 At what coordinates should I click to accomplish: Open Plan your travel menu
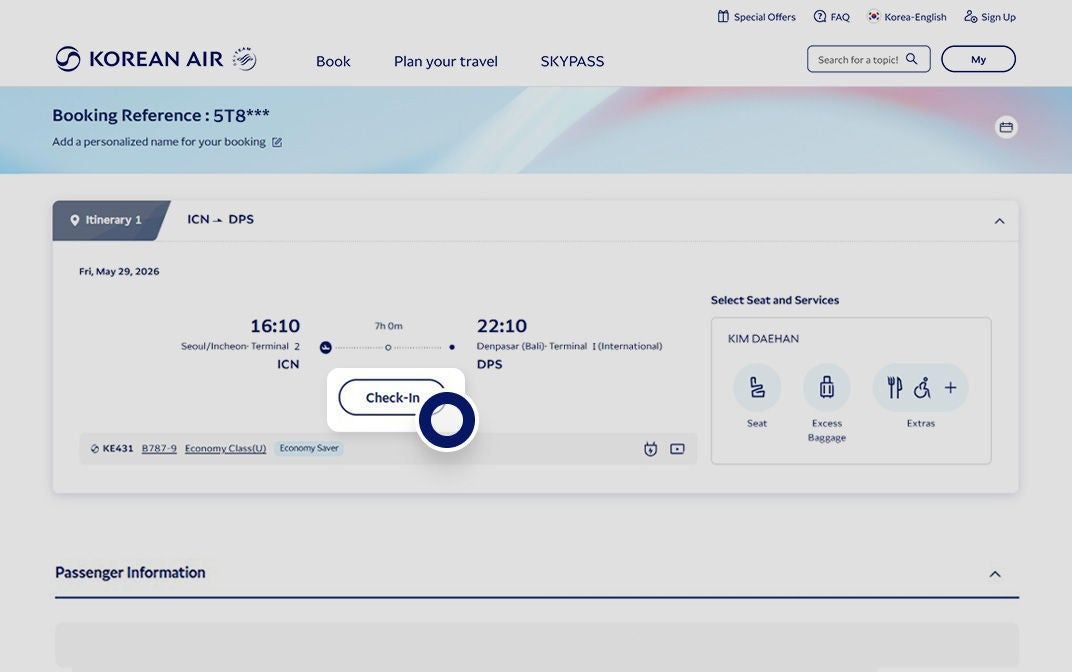pos(446,62)
